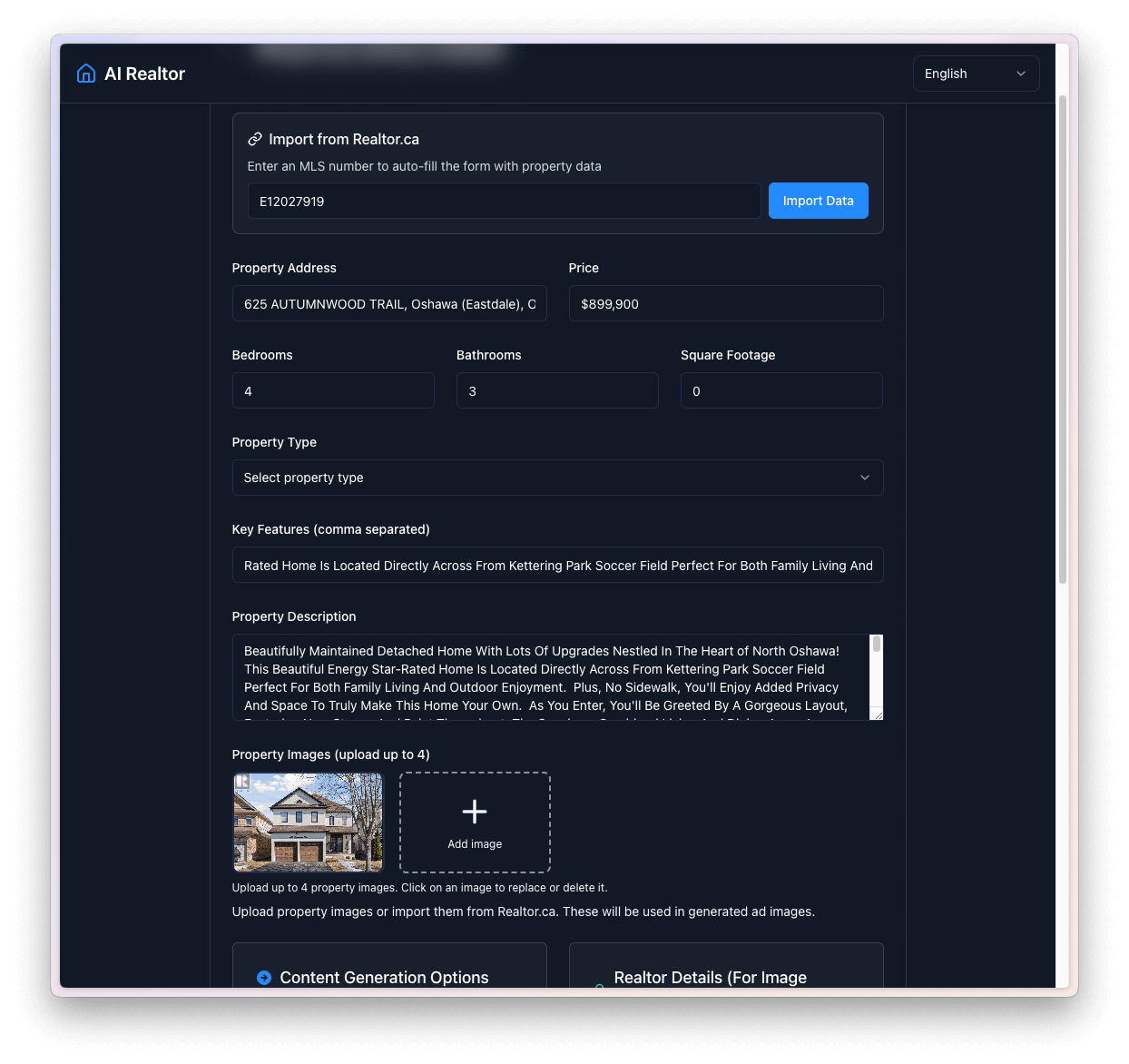The width and height of the screenshot is (1129, 1064).
Task: Click the 'Upload up to 4 property images' hint
Action: click(419, 888)
